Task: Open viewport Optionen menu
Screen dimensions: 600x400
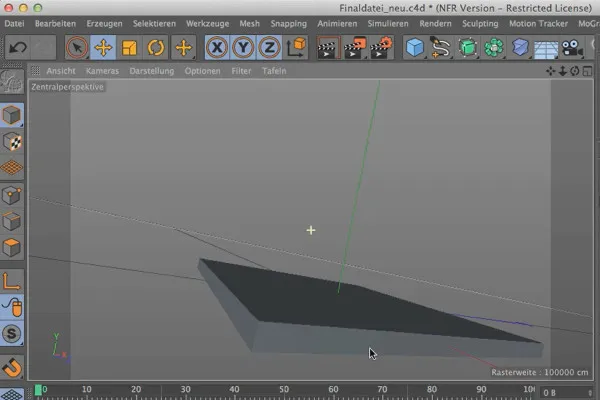Action: 202,71
